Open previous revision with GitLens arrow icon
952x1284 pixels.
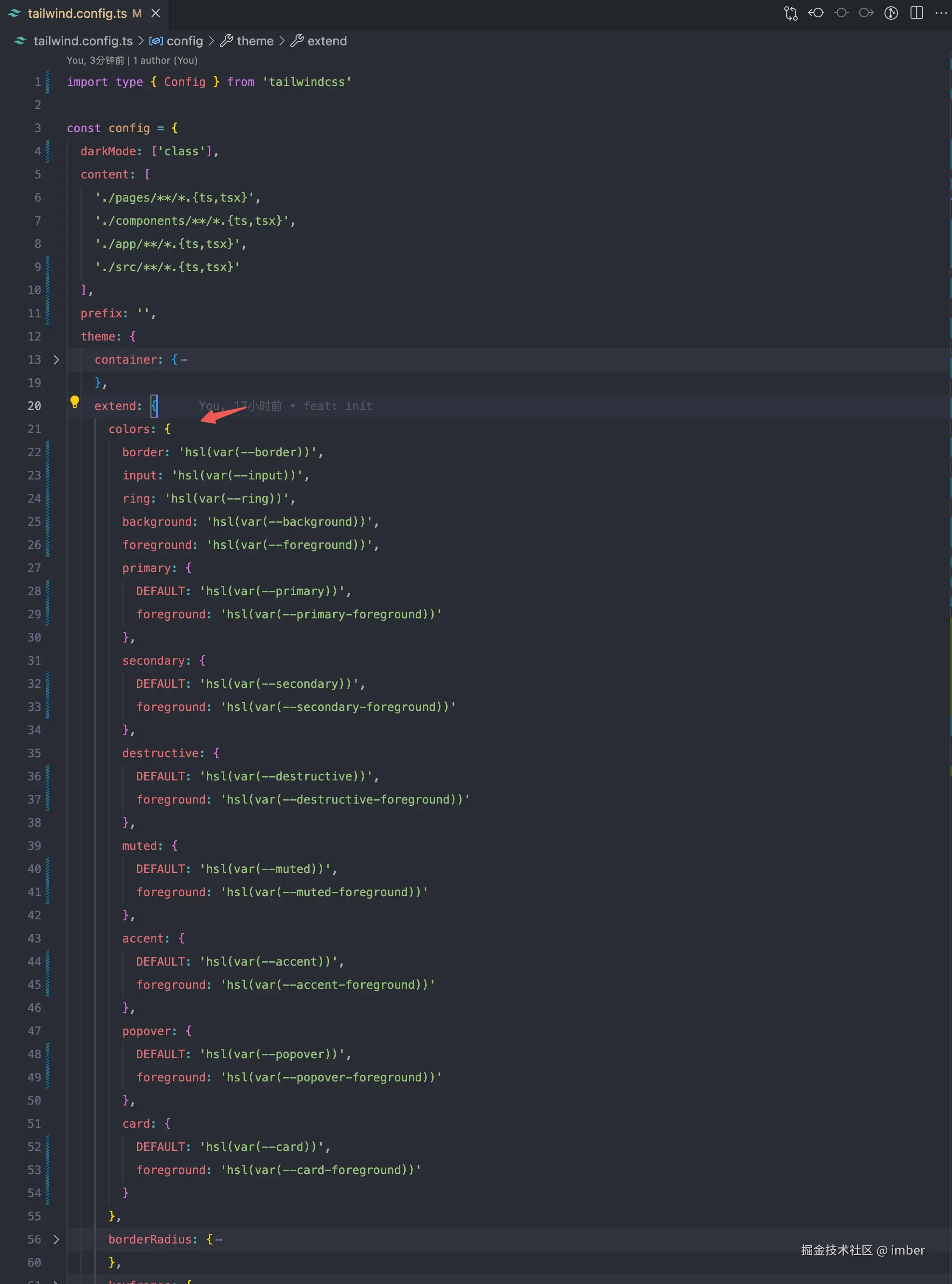(x=816, y=13)
